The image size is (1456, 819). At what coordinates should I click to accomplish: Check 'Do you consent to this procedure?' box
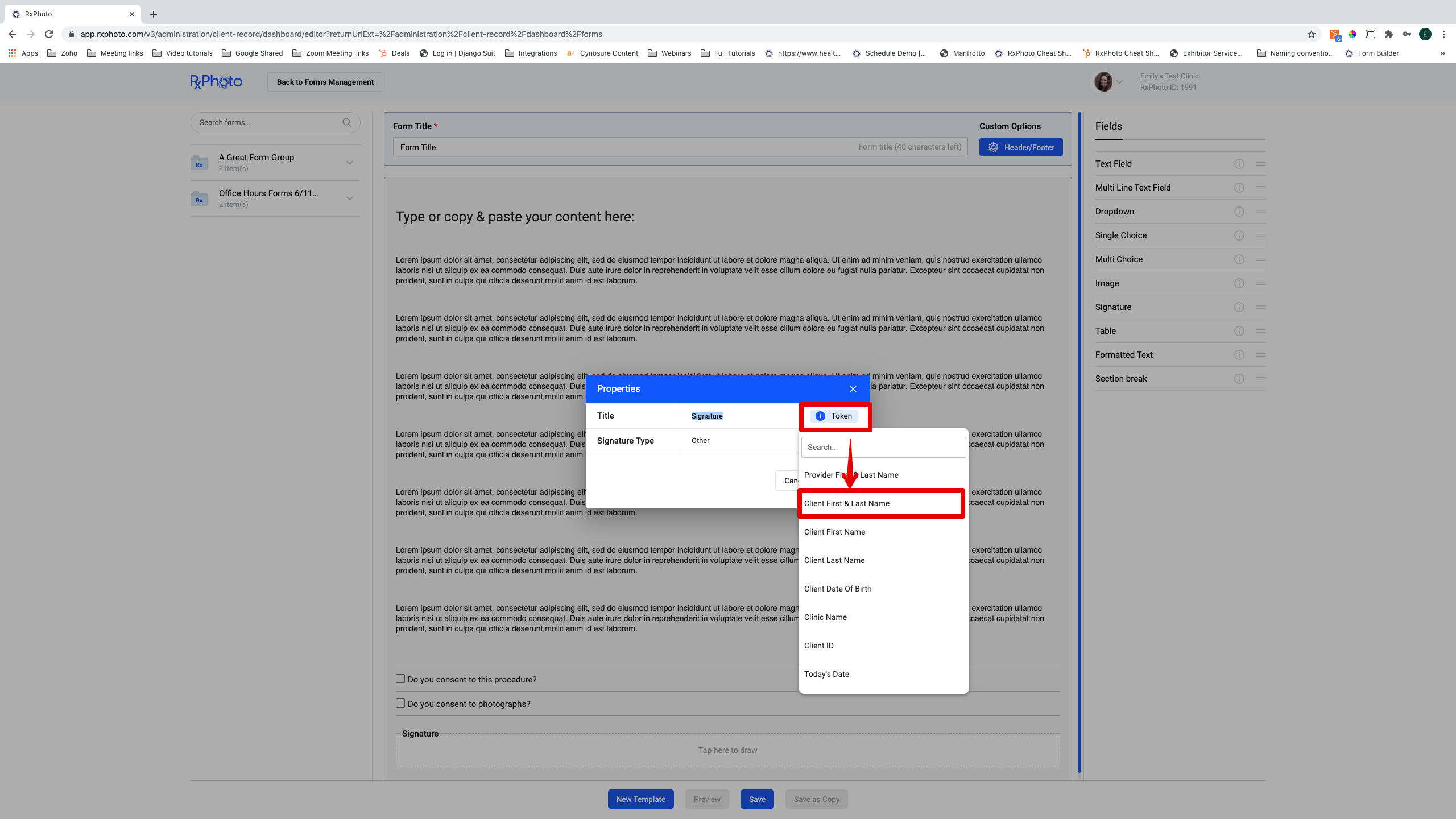click(400, 679)
